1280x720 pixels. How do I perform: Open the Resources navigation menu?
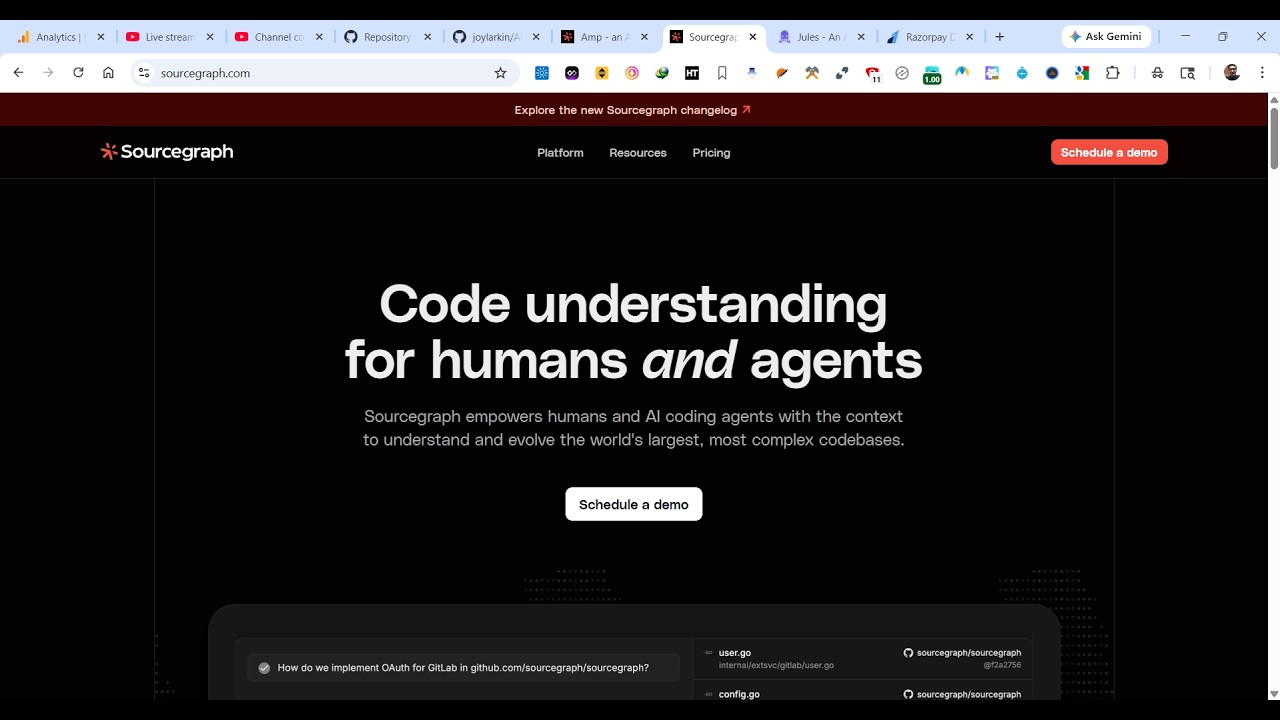(x=638, y=153)
